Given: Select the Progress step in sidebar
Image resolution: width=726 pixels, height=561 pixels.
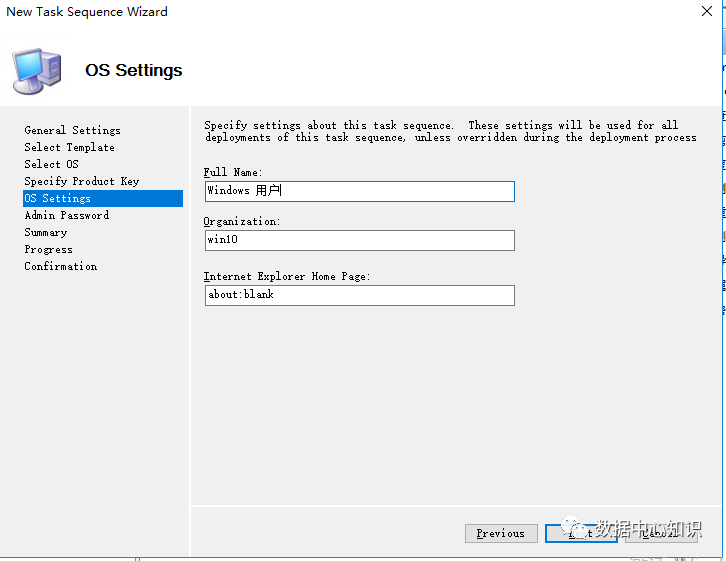Looking at the screenshot, I should pyautogui.click(x=48, y=249).
